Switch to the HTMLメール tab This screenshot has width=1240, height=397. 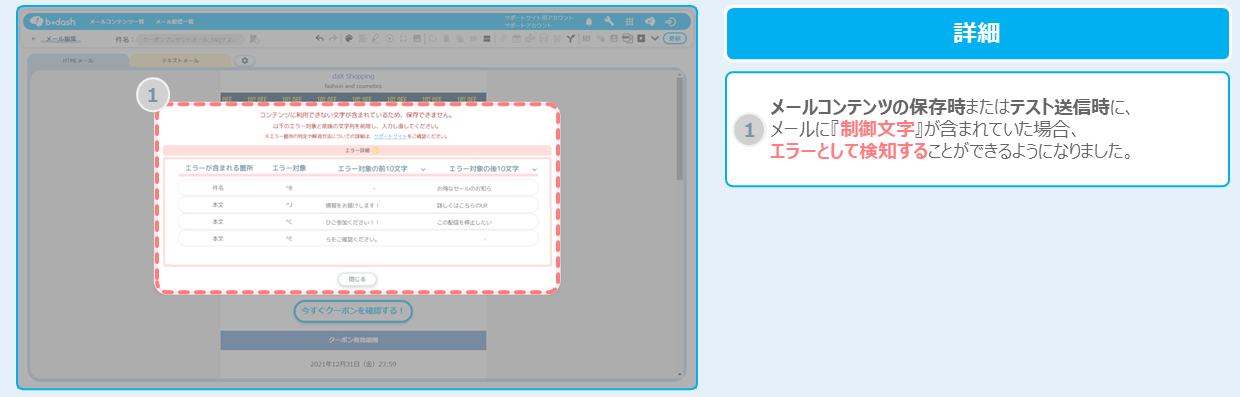coord(78,61)
